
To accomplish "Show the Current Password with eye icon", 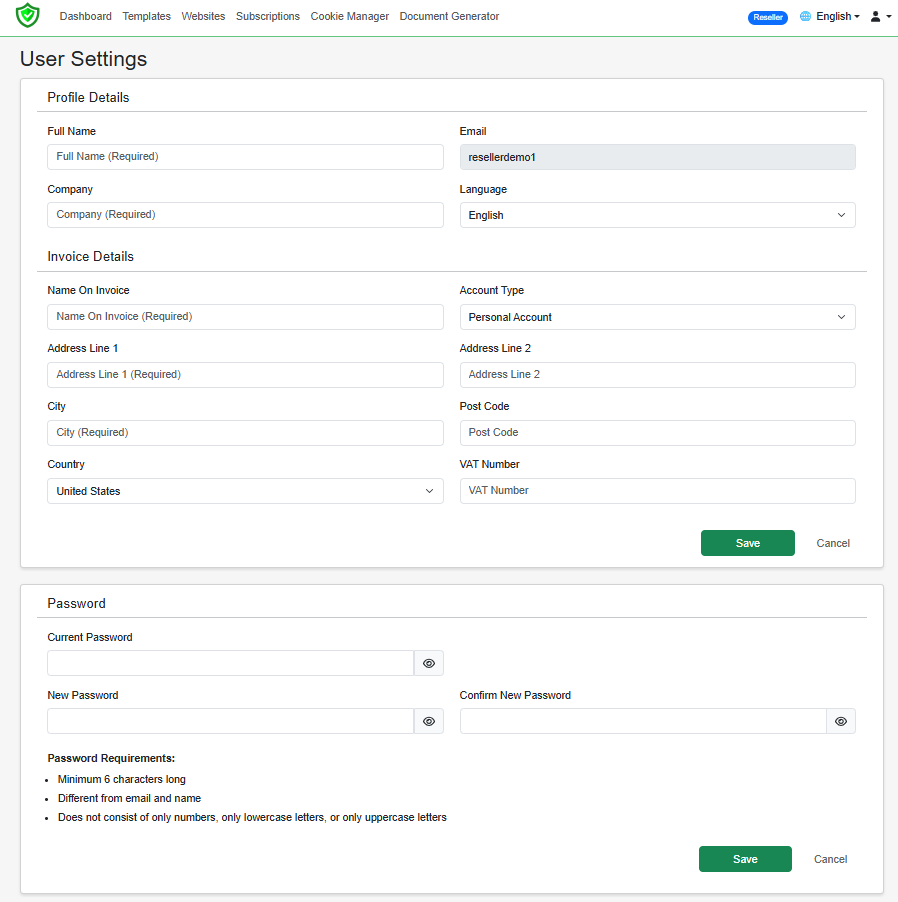I will pos(429,663).
